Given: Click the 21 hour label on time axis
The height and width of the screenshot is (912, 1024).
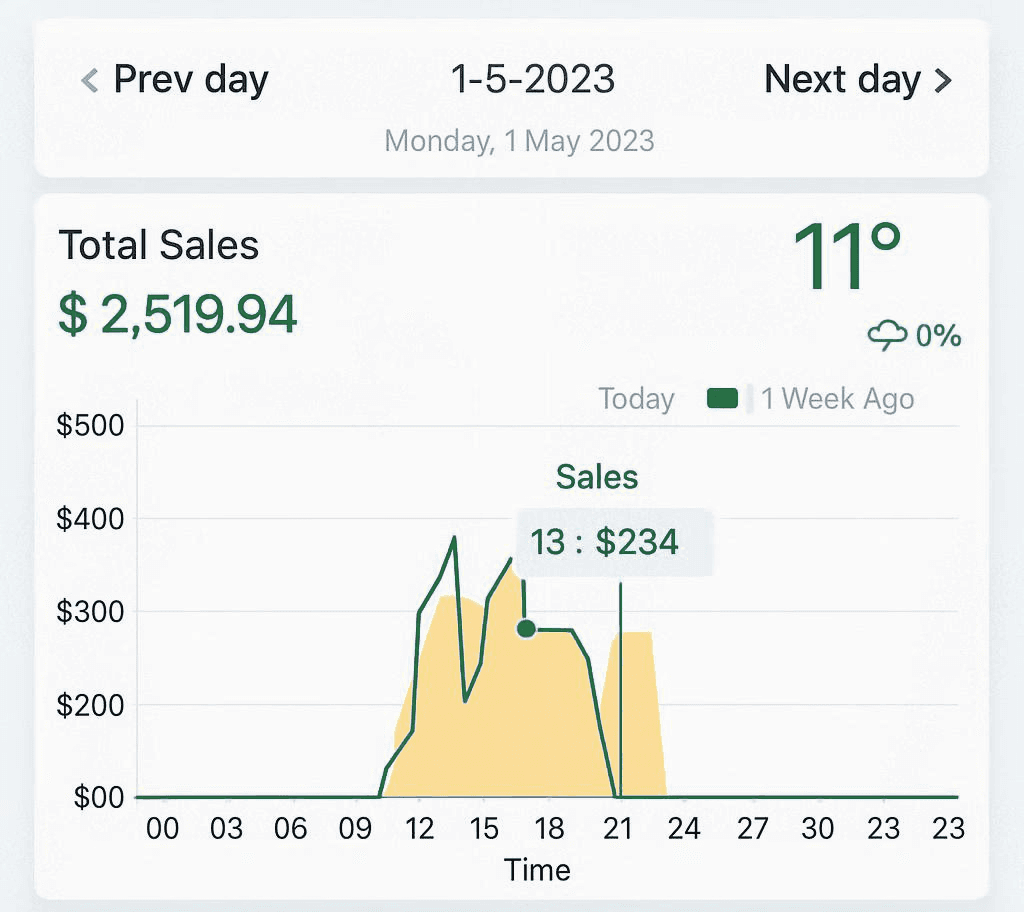Looking at the screenshot, I should [621, 828].
